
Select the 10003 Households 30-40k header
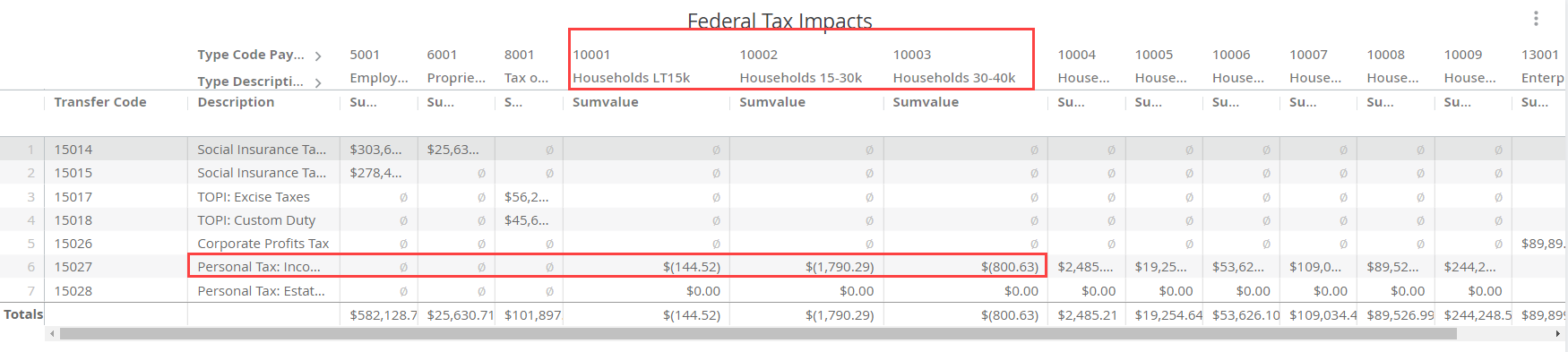point(959,66)
